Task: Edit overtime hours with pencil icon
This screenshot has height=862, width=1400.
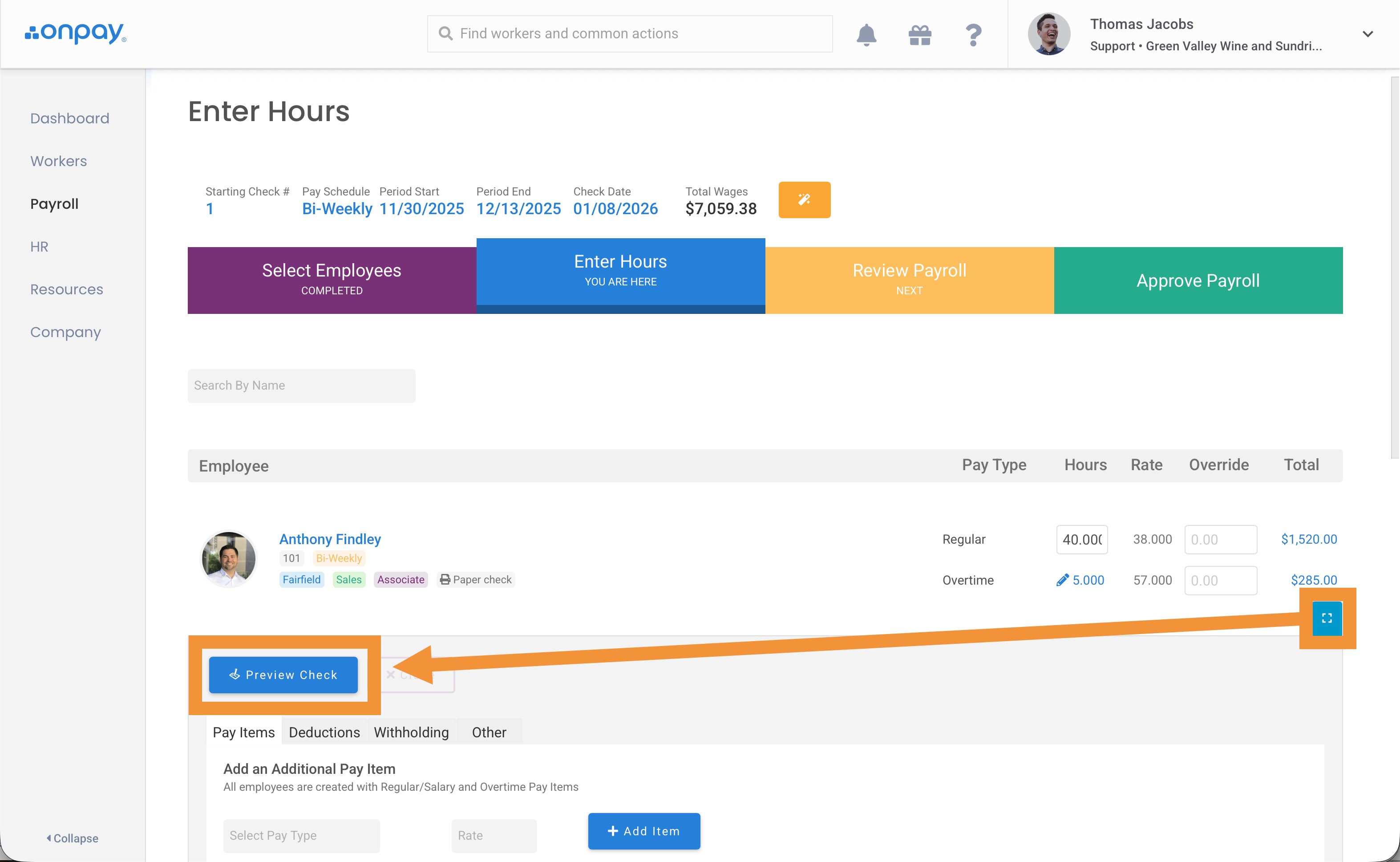Action: pyautogui.click(x=1062, y=580)
